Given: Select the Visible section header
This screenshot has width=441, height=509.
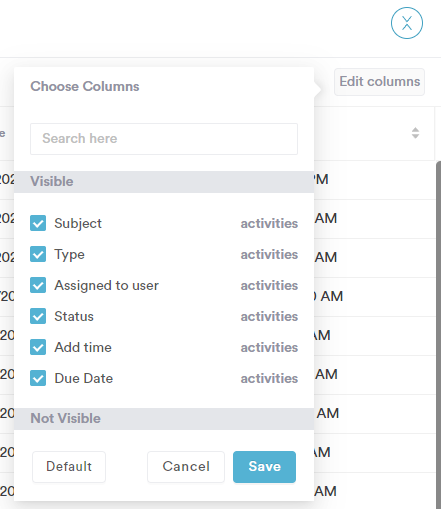Looking at the screenshot, I should tap(164, 182).
